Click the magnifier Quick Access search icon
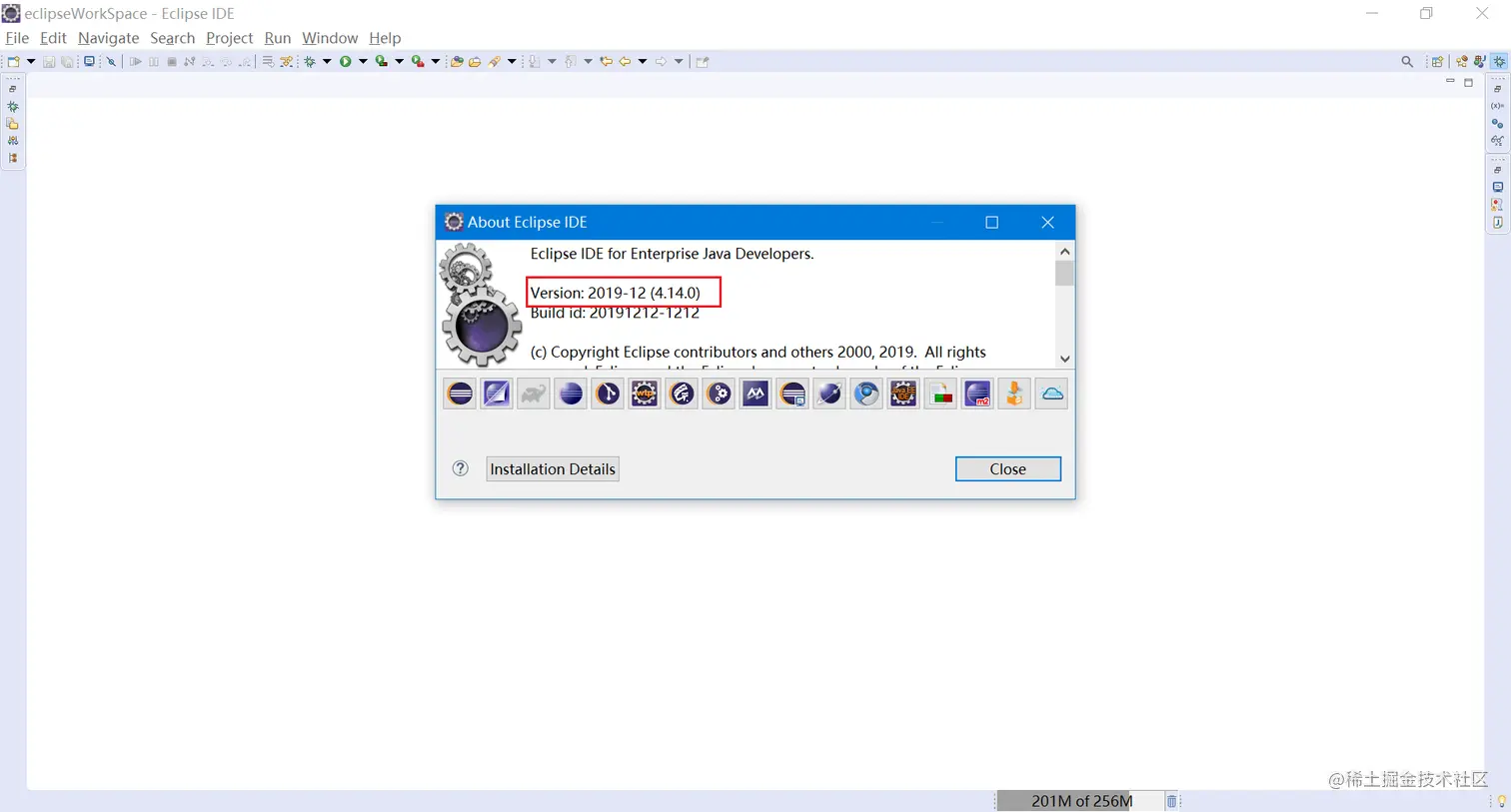Image resolution: width=1511 pixels, height=812 pixels. 1407,61
